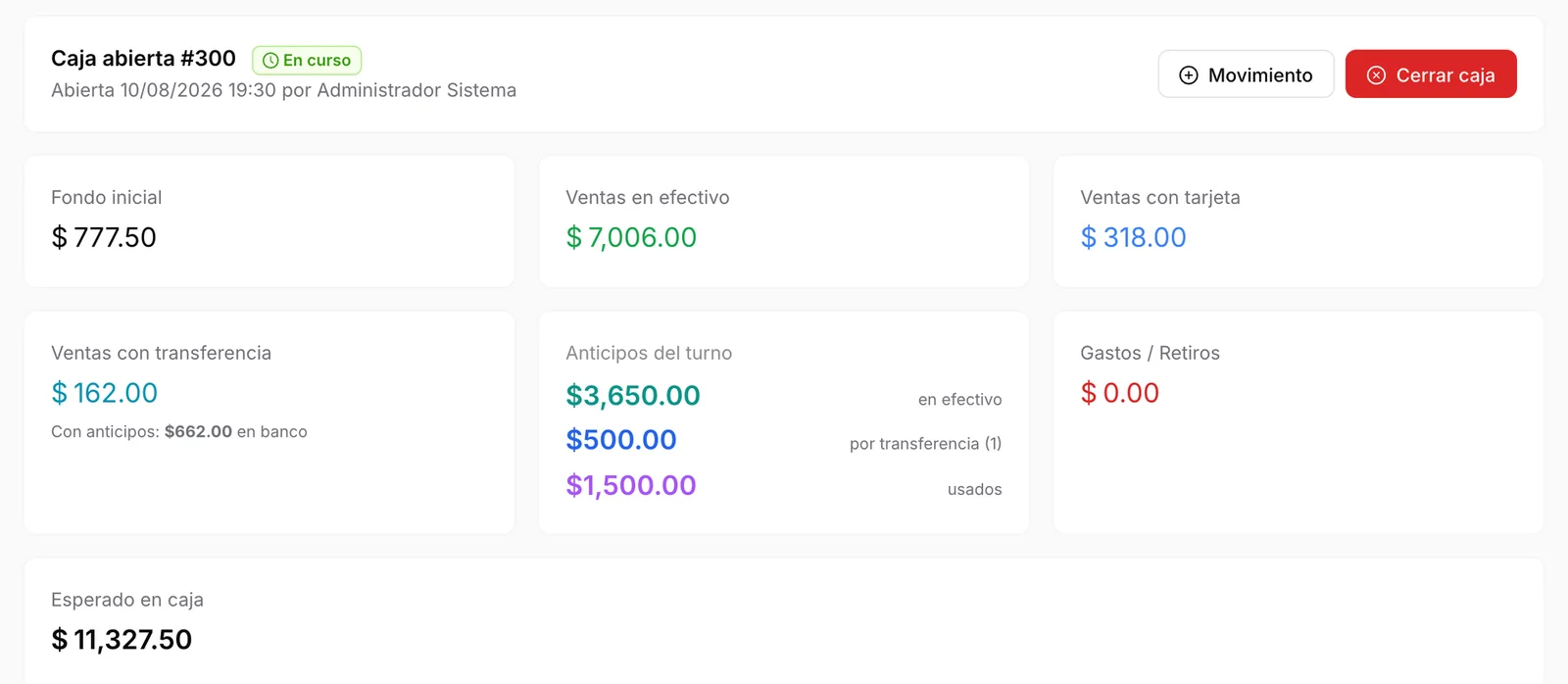This screenshot has height=684, width=1568.
Task: Select the $500.00 anticipos amount
Action: (x=621, y=440)
